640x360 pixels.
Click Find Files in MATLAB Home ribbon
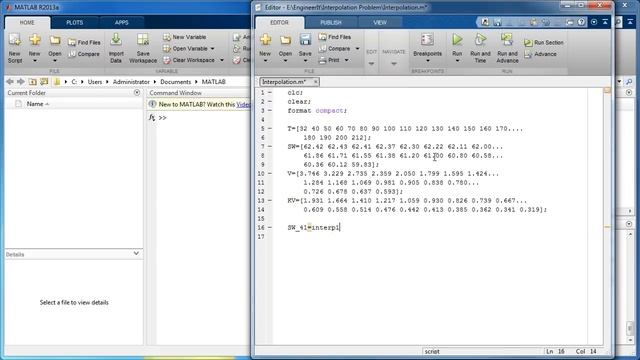84,42
